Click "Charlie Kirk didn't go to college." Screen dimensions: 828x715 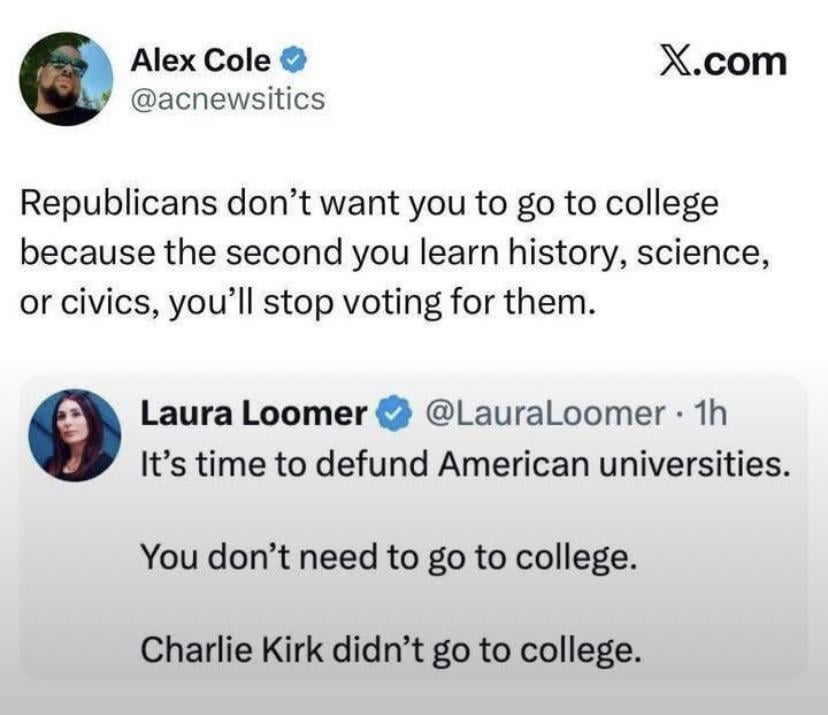click(x=389, y=650)
